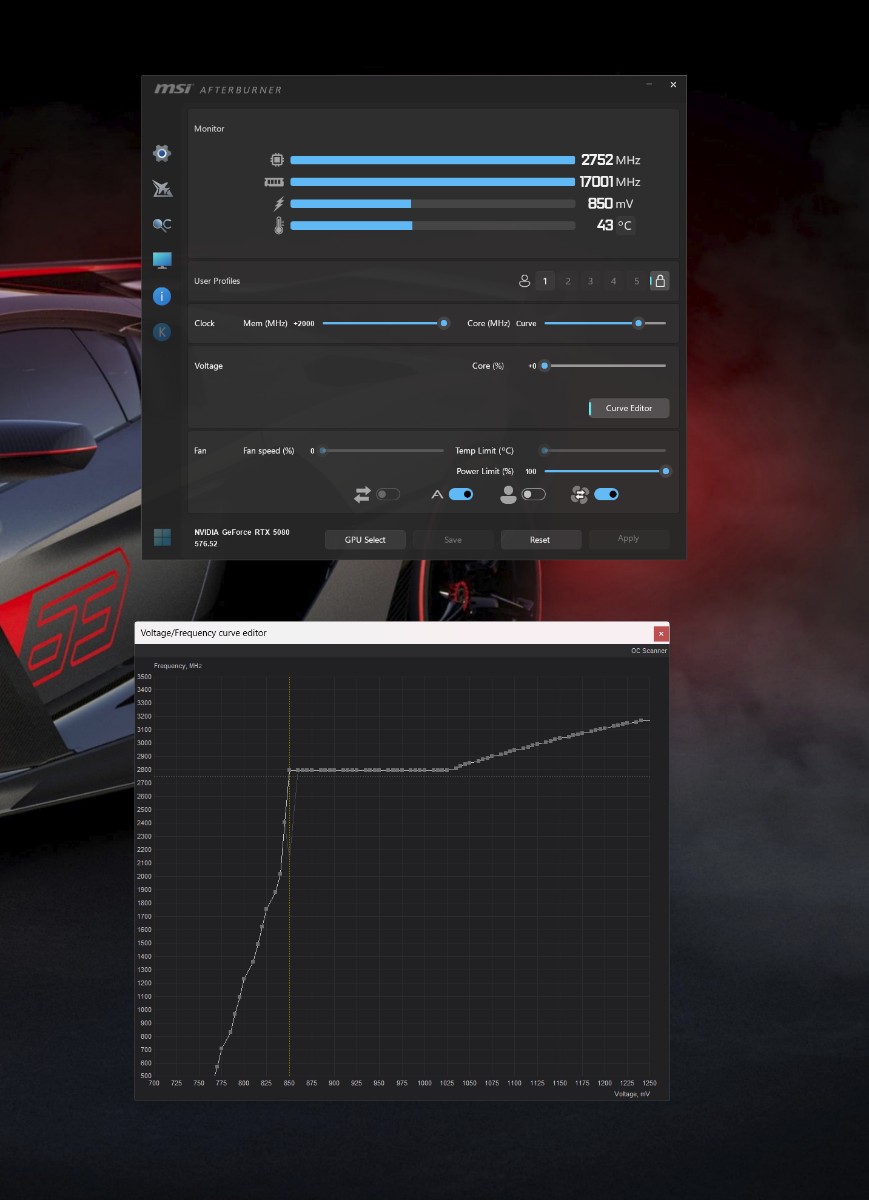Image resolution: width=869 pixels, height=1200 pixels.
Task: Click the user-defined fan person icon
Action: [509, 494]
